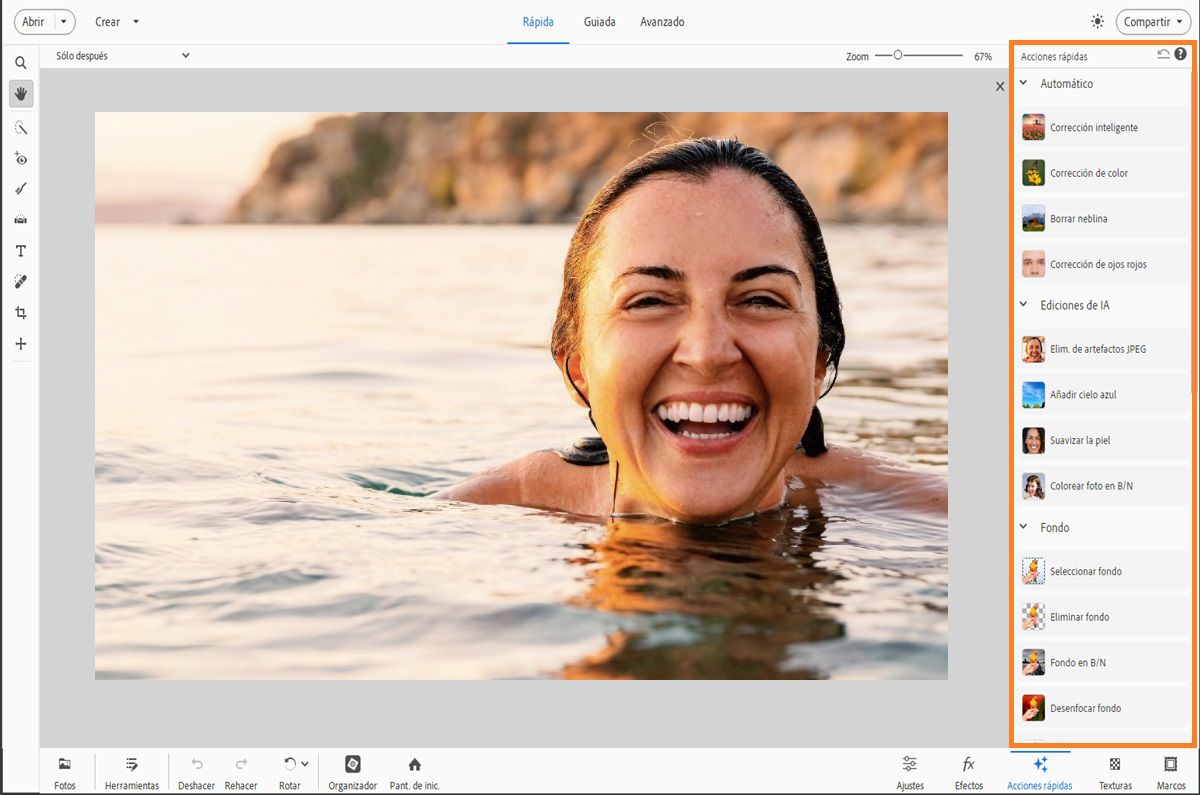Close the image with the X
This screenshot has width=1200, height=795.
pyautogui.click(x=1000, y=87)
